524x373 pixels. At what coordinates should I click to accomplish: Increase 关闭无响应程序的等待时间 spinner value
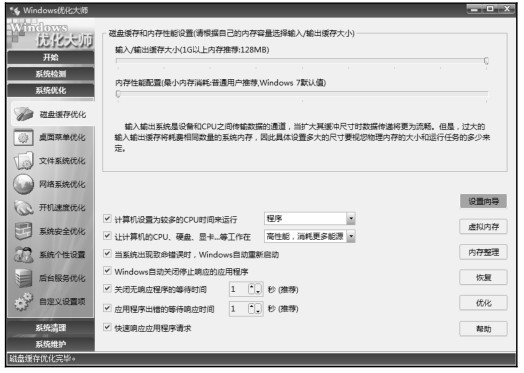click(252, 287)
